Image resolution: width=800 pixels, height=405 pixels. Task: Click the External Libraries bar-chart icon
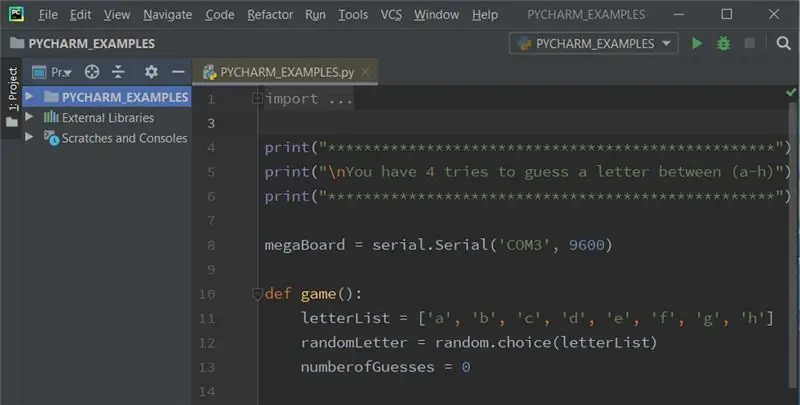(x=51, y=117)
